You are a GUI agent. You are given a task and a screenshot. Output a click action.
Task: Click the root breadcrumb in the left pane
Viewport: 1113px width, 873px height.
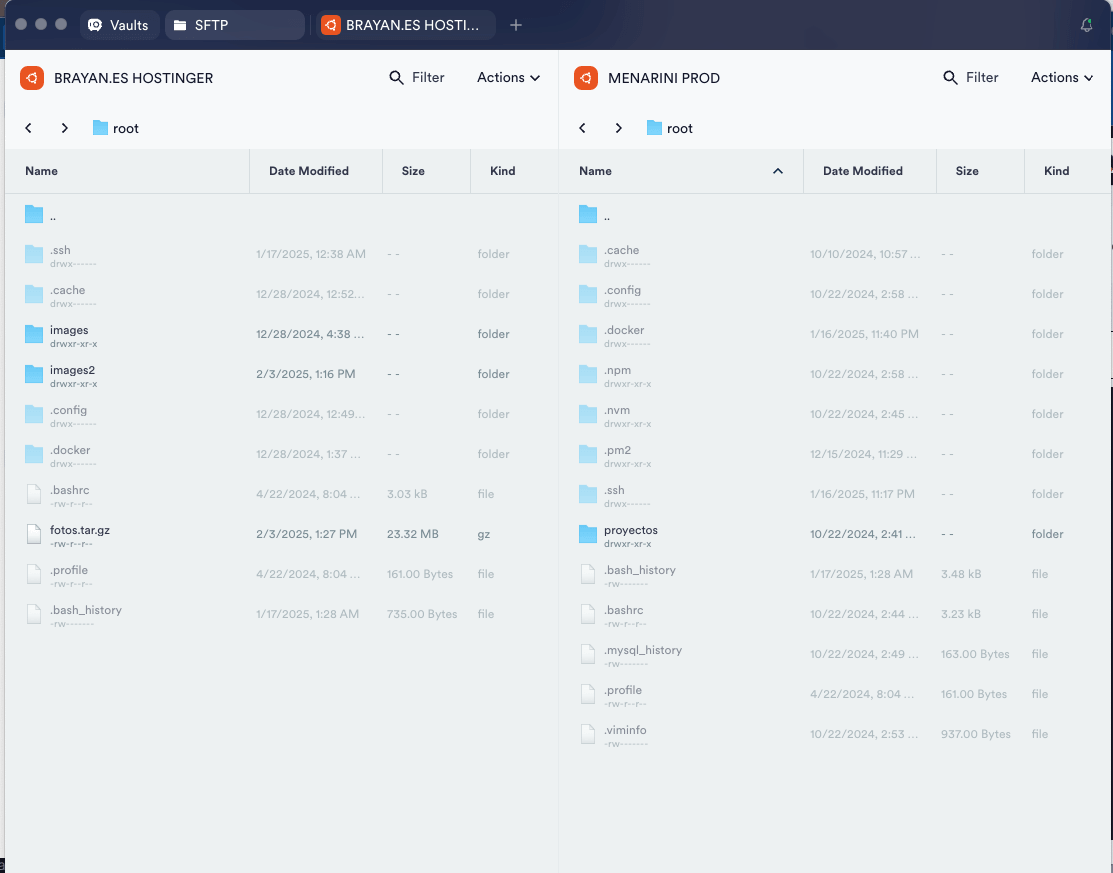tap(116, 128)
